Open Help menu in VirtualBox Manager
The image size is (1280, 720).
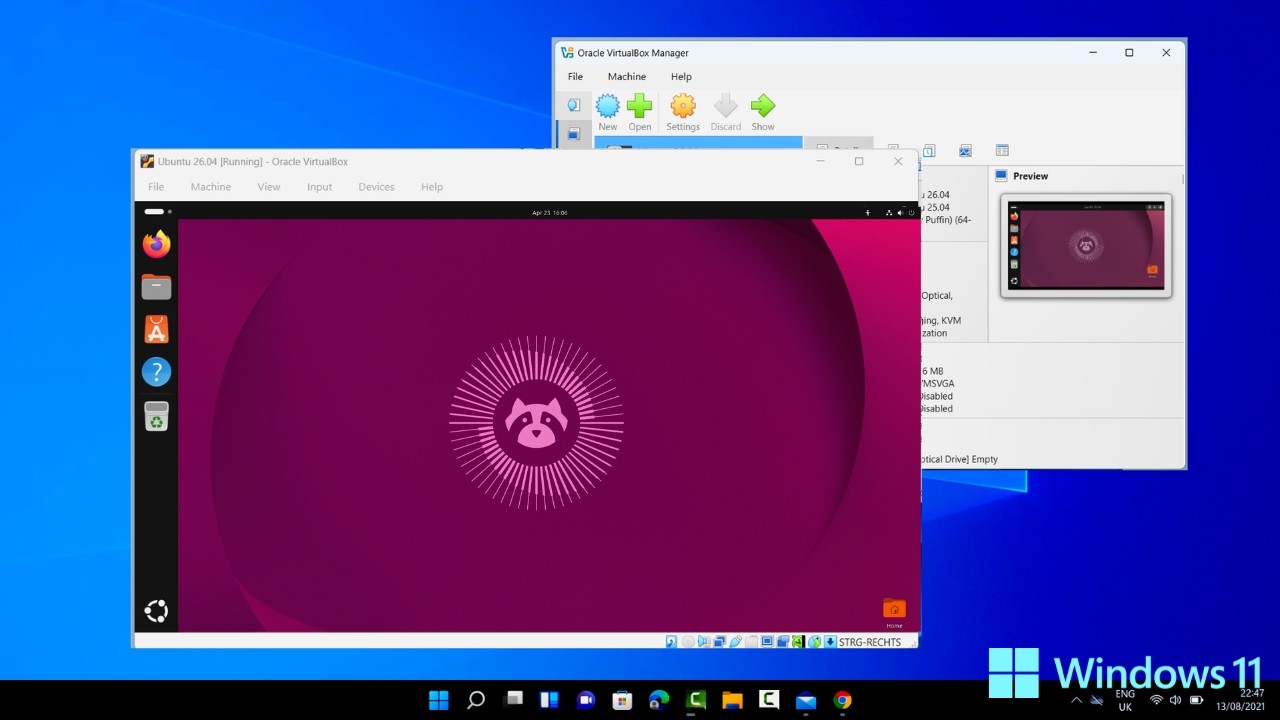[x=681, y=76]
